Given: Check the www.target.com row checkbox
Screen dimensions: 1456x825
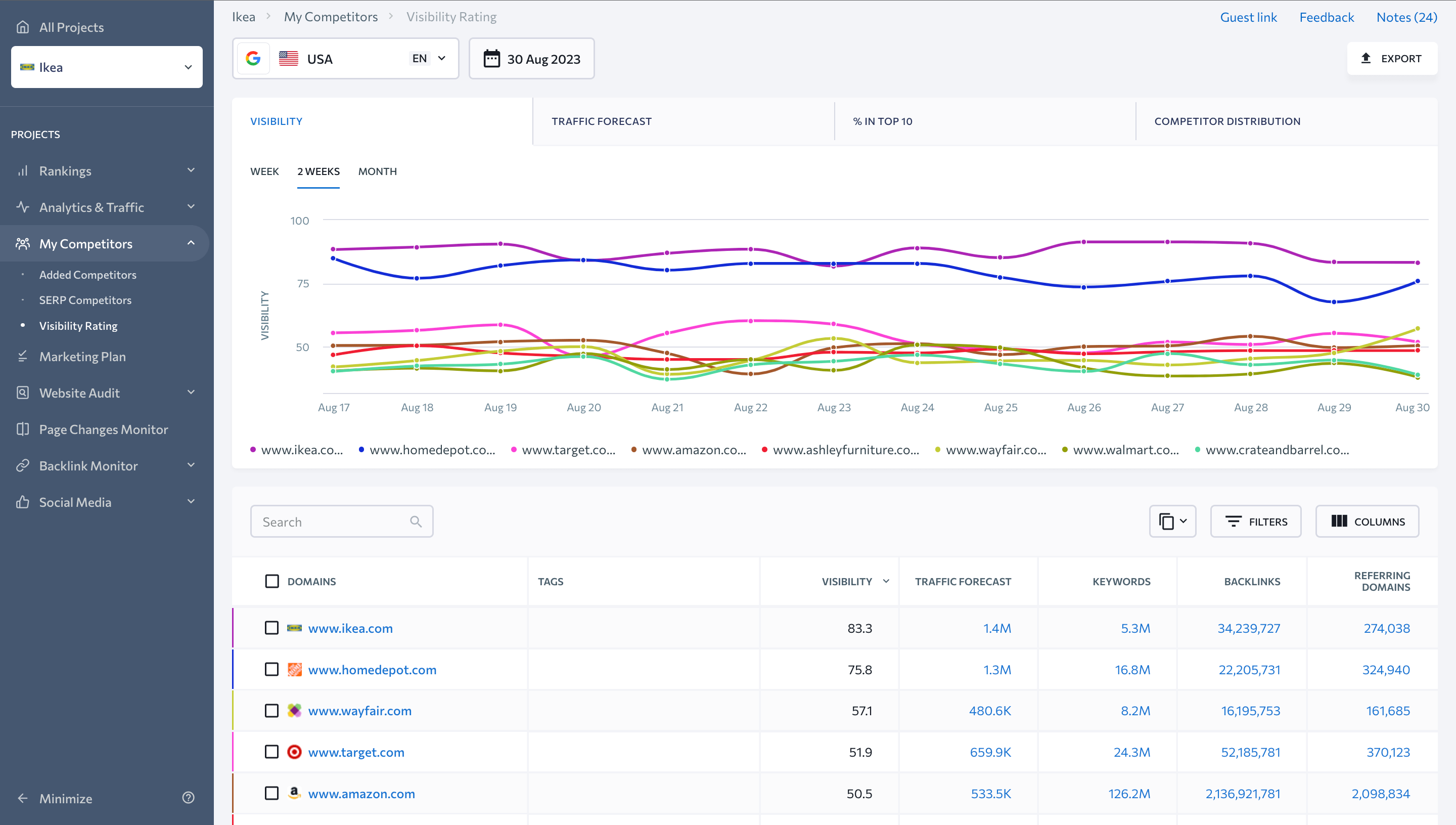Looking at the screenshot, I should 272,752.
